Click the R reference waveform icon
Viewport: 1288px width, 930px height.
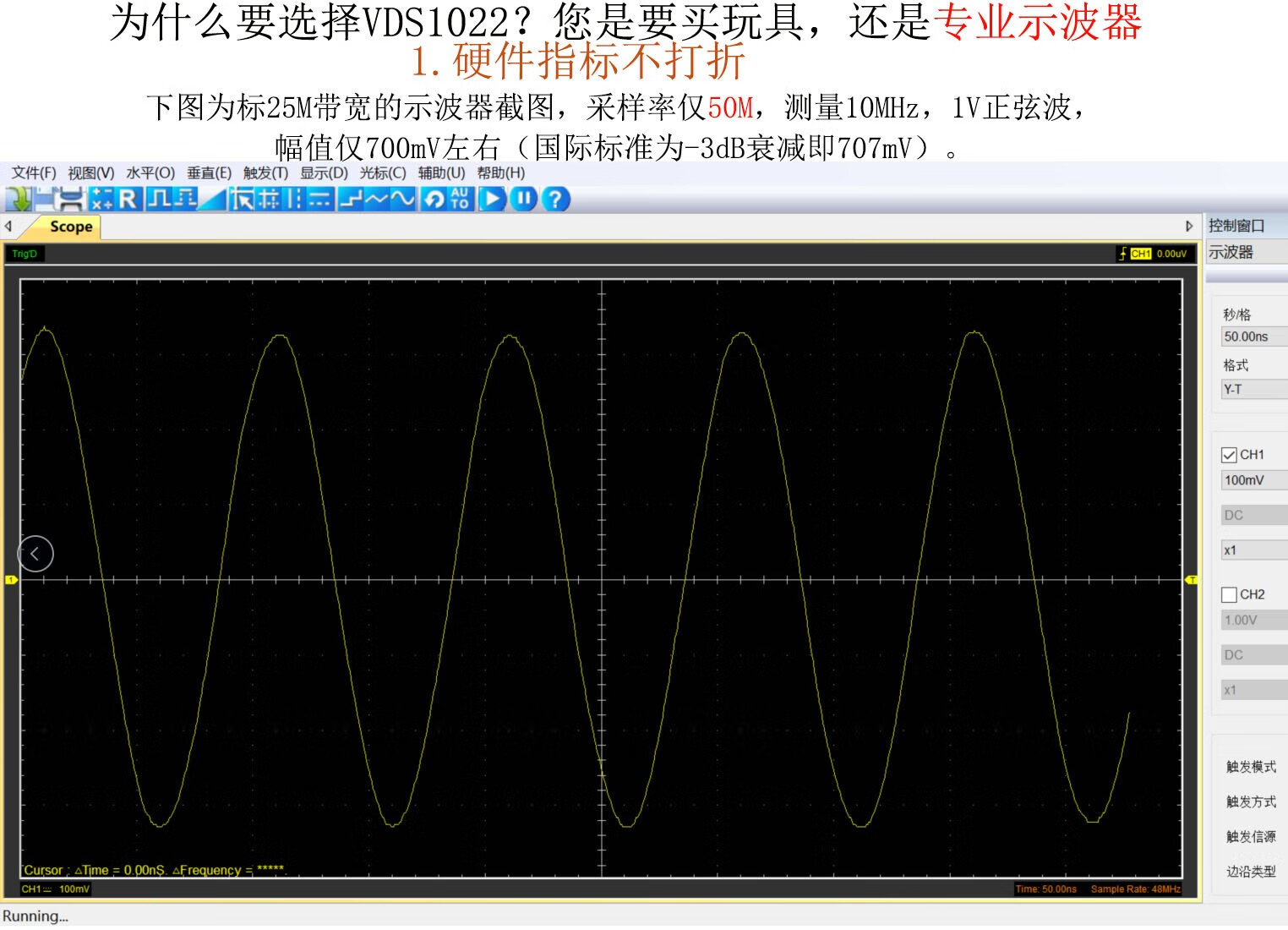click(128, 200)
